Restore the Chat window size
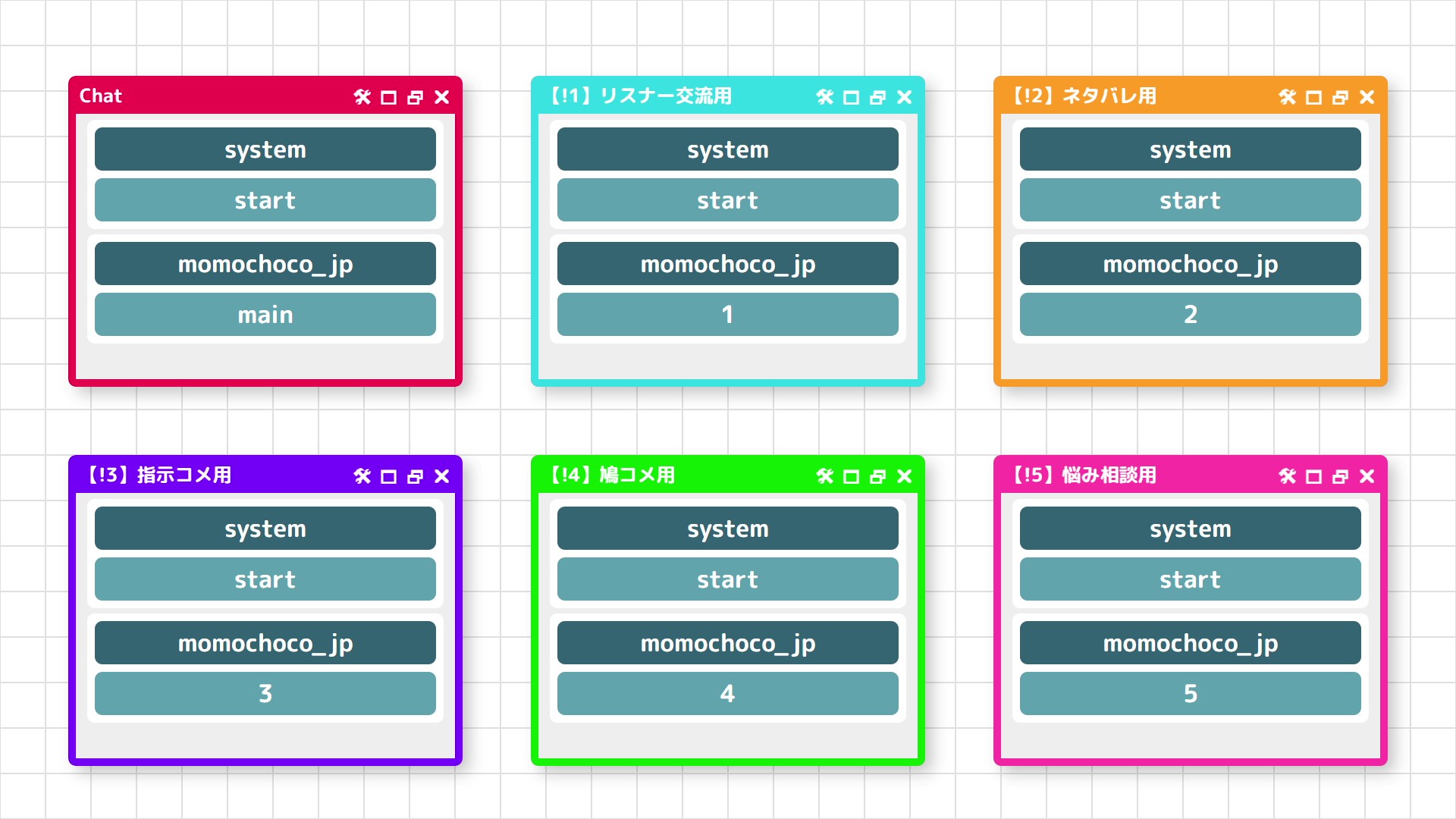Screen dimensions: 1456x819 416,97
